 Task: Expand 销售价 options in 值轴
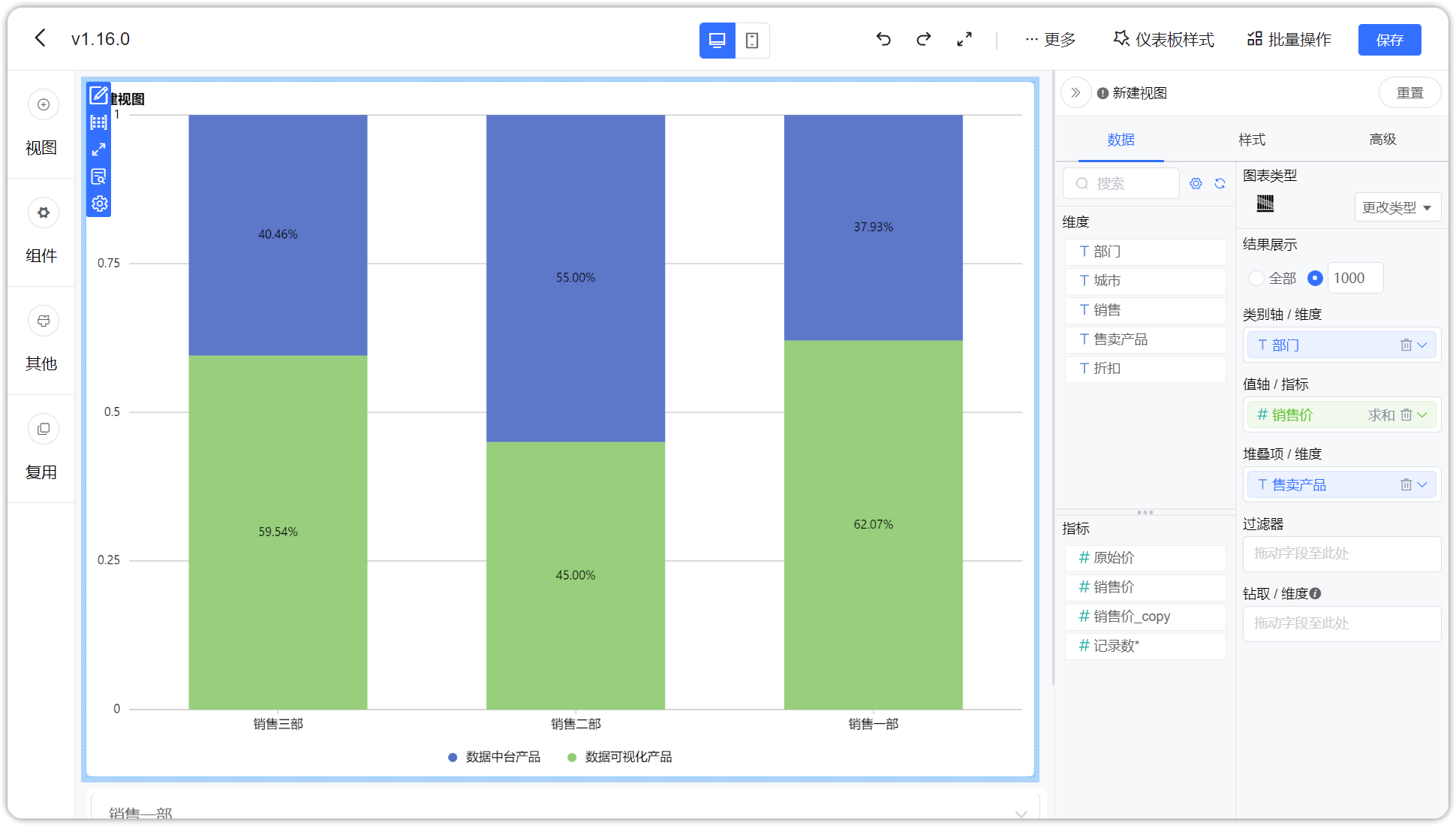tap(1422, 415)
